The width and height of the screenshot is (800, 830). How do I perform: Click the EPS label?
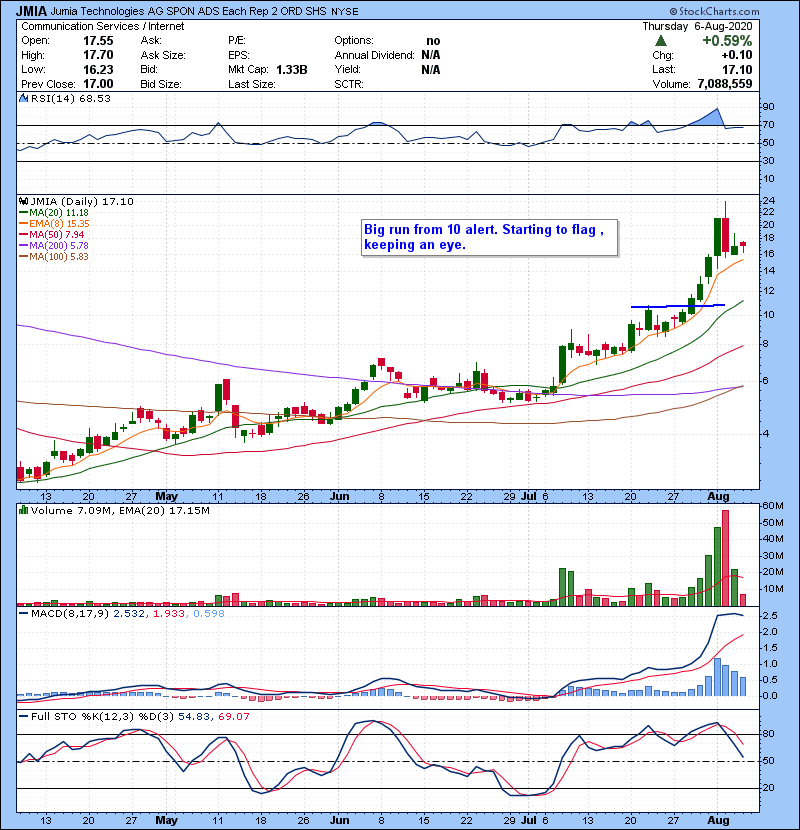[239, 55]
